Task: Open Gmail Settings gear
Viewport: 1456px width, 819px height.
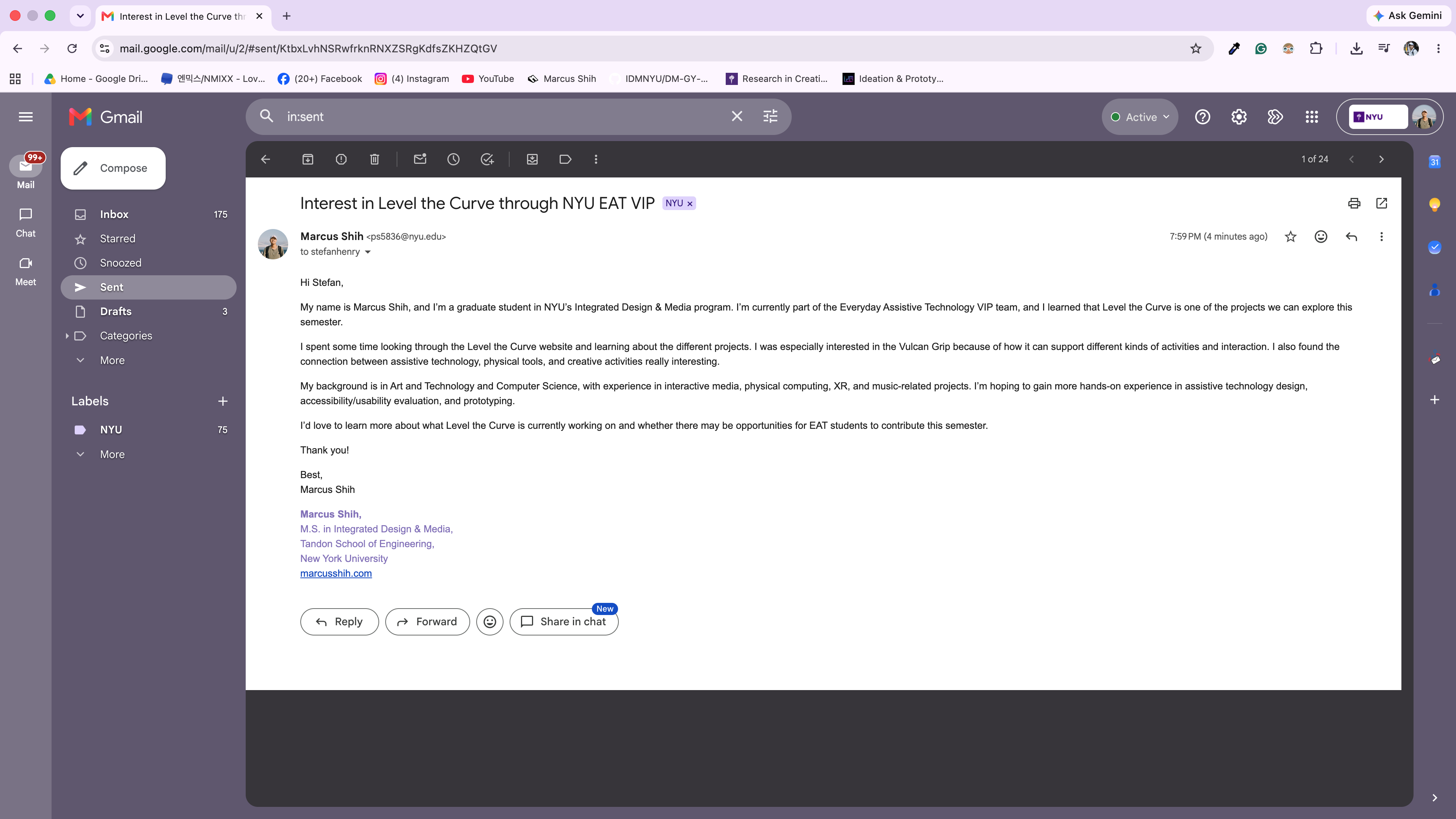Action: coord(1239,117)
